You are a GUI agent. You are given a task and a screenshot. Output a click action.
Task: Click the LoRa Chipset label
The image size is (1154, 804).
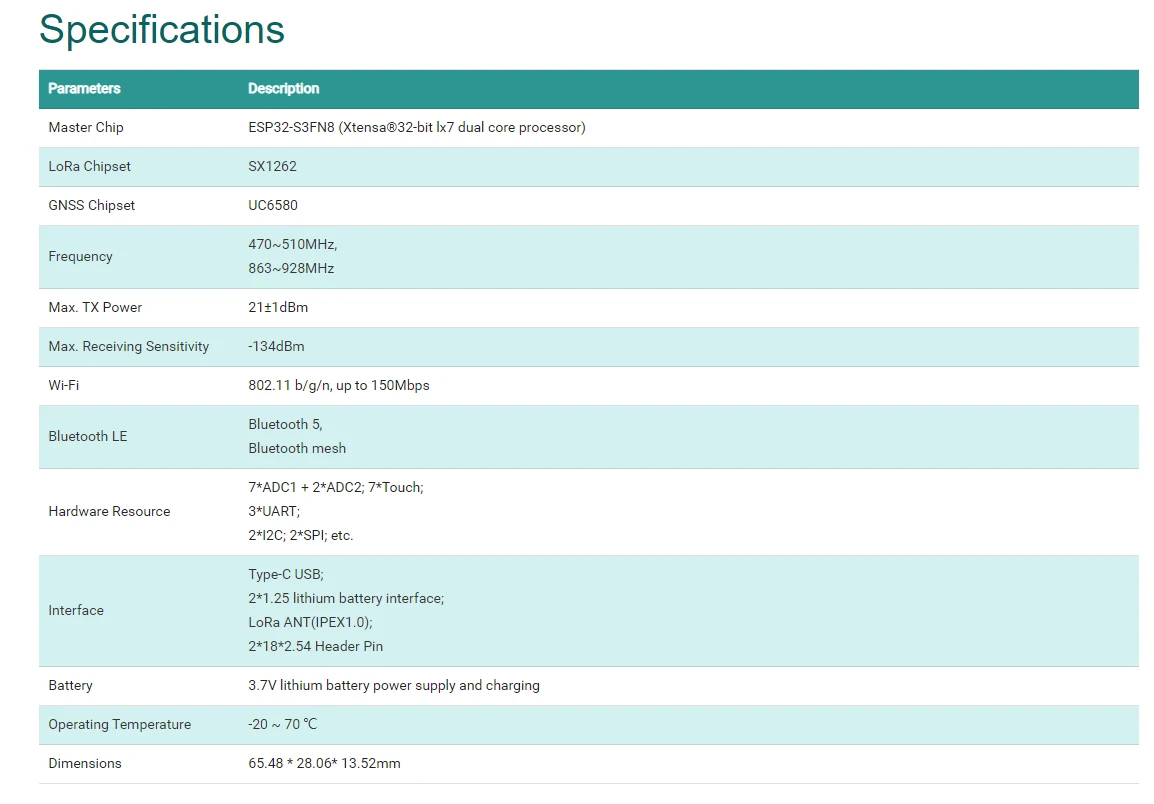pos(89,166)
